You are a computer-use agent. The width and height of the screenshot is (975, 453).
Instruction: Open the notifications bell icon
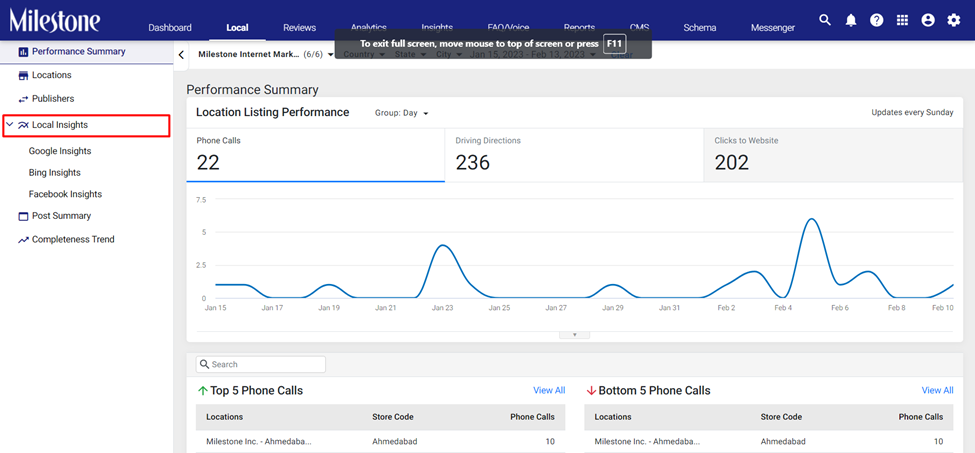pos(851,21)
